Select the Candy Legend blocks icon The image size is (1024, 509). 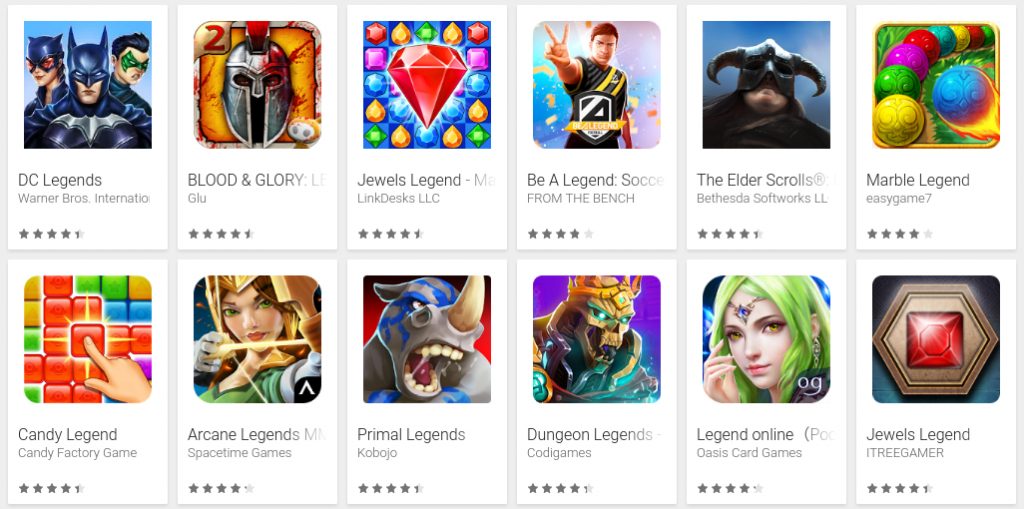(x=88, y=339)
